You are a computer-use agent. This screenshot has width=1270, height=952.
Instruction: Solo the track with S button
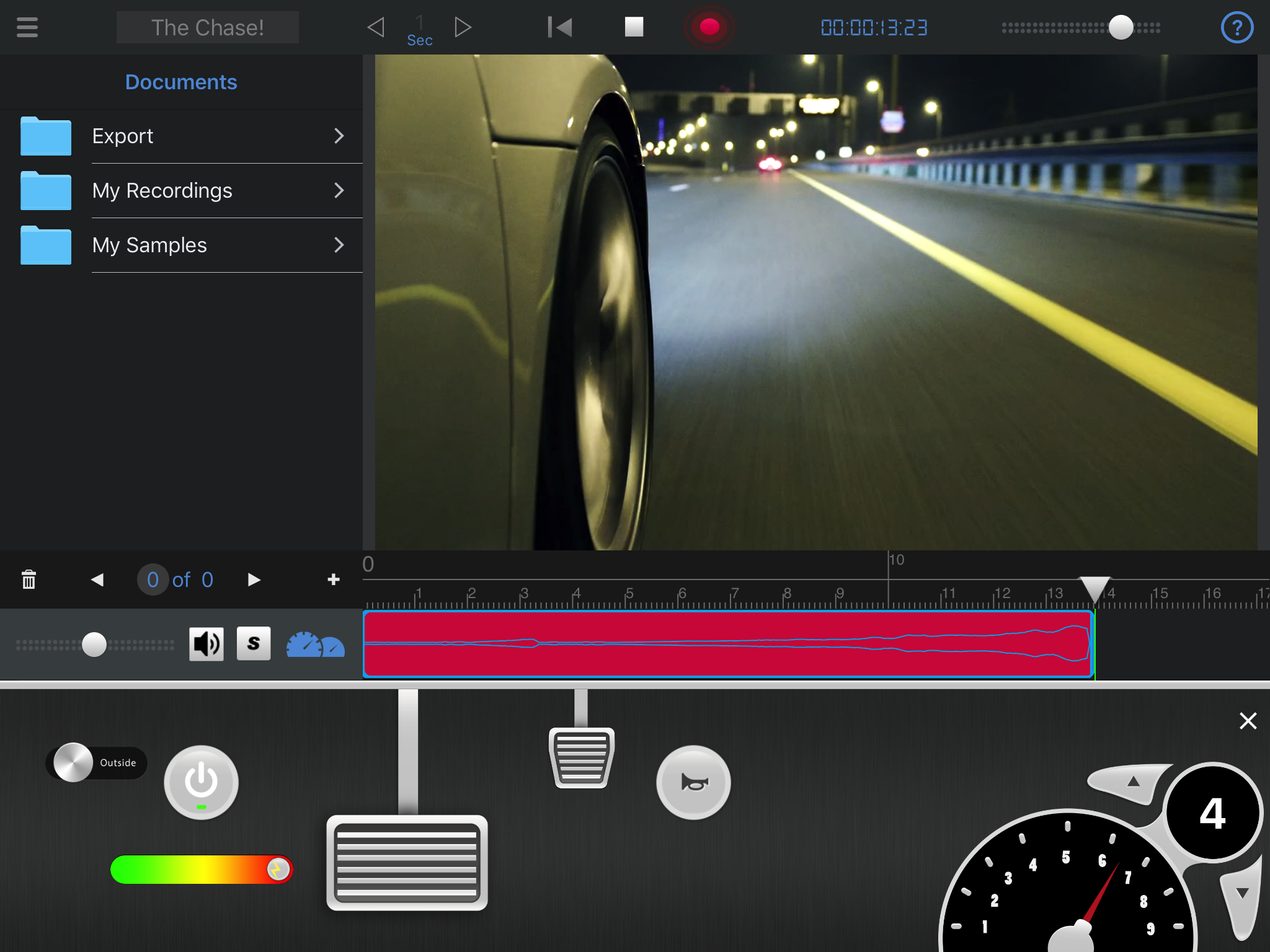click(254, 643)
